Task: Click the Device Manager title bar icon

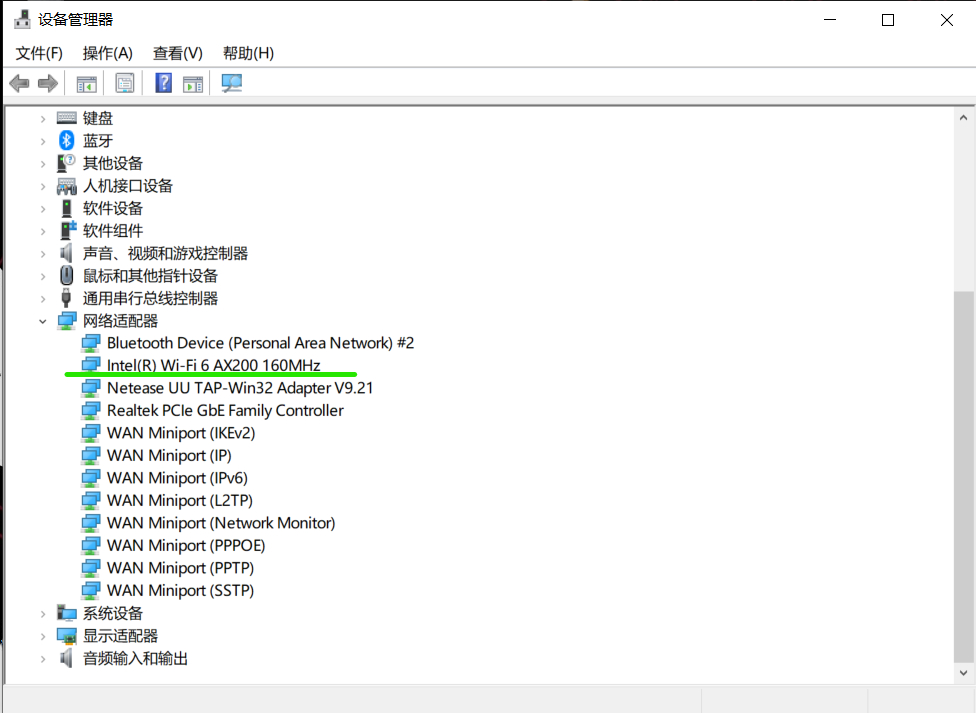Action: [22, 19]
